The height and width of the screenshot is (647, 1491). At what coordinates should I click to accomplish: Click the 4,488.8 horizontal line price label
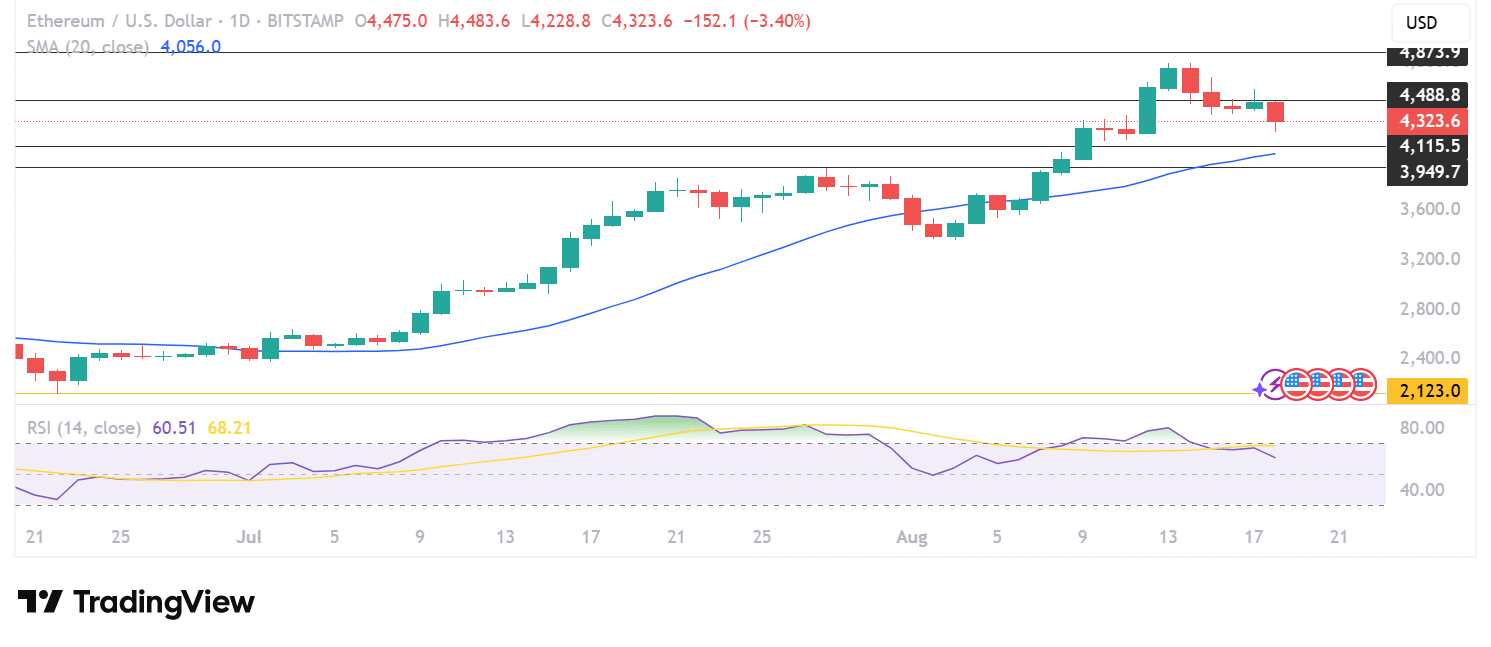click(x=1429, y=95)
